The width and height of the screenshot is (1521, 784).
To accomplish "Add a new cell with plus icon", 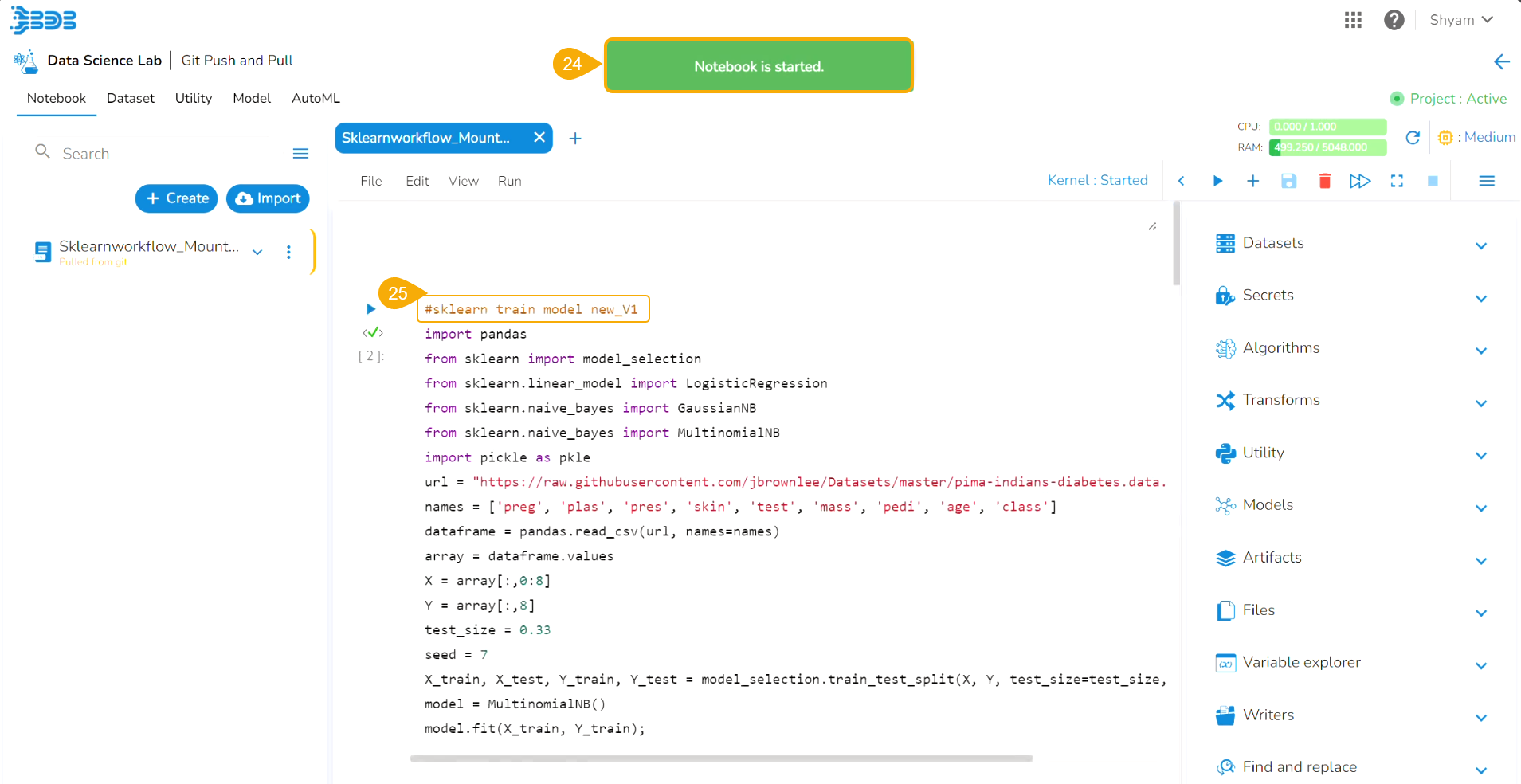I will click(1252, 181).
